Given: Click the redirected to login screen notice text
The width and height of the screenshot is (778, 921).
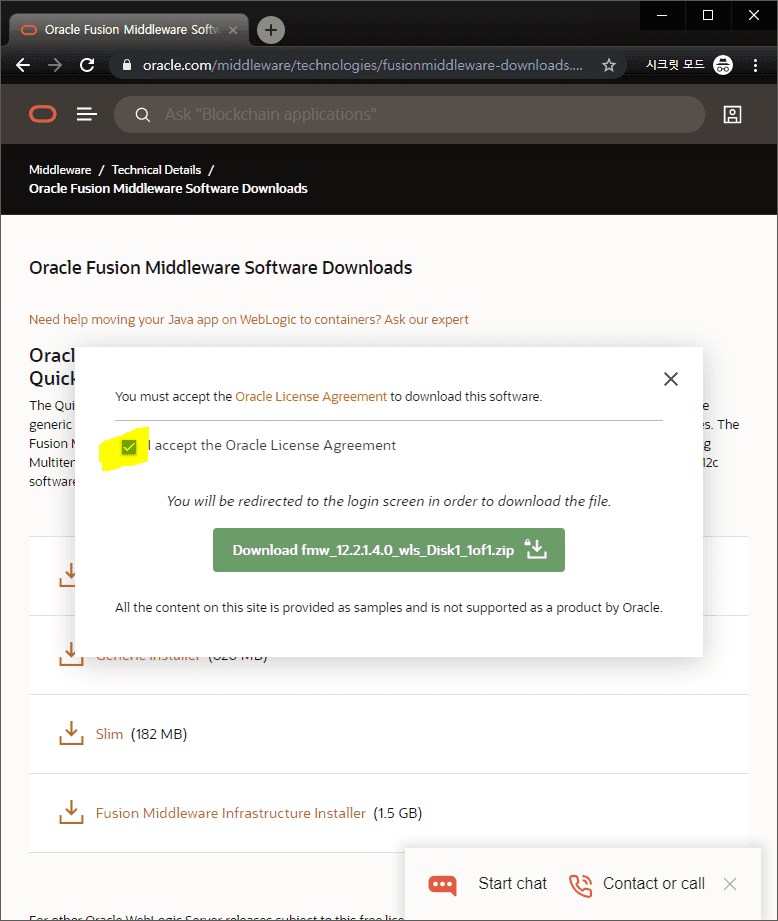Looking at the screenshot, I should [x=389, y=501].
